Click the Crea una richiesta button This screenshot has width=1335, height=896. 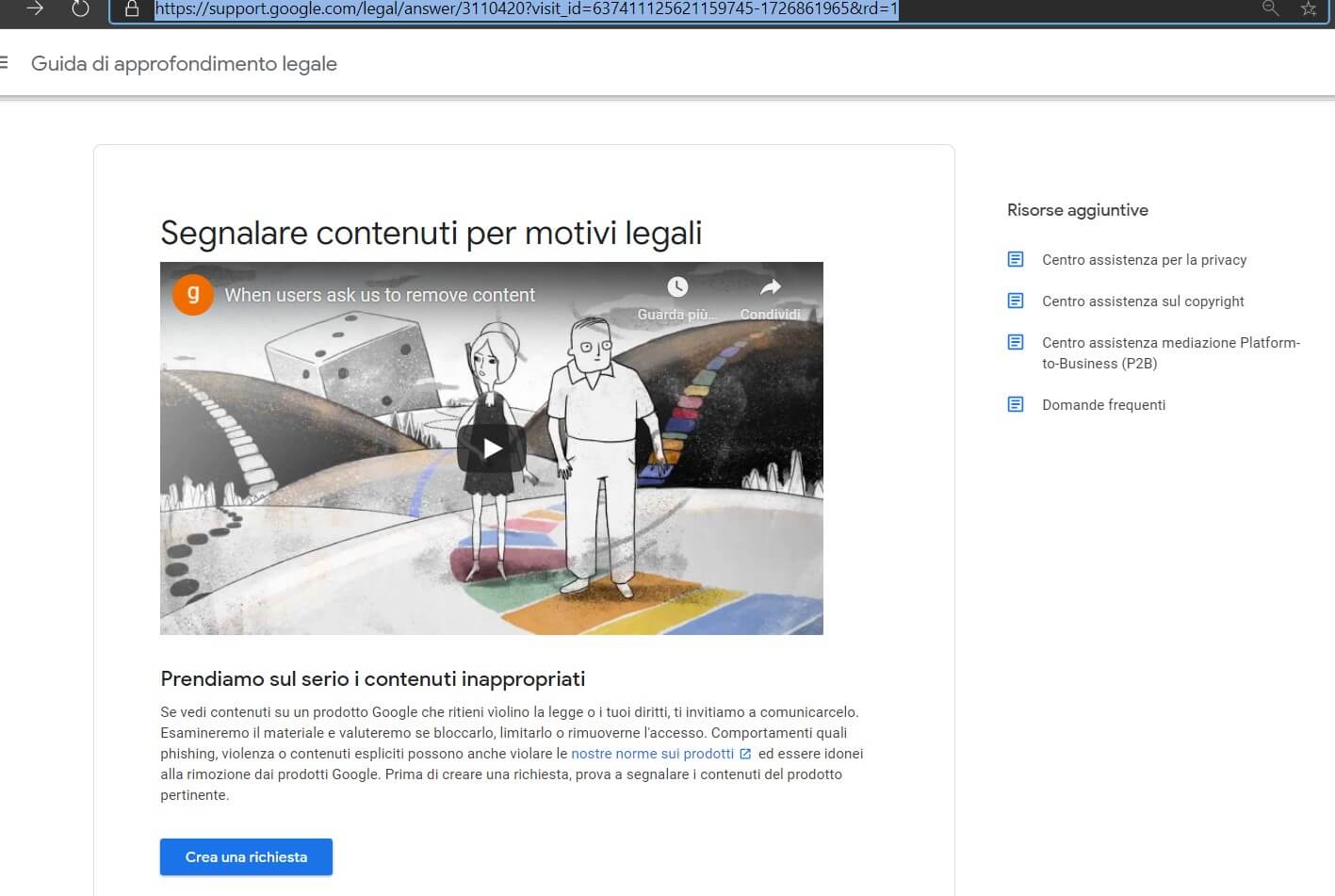point(246,856)
